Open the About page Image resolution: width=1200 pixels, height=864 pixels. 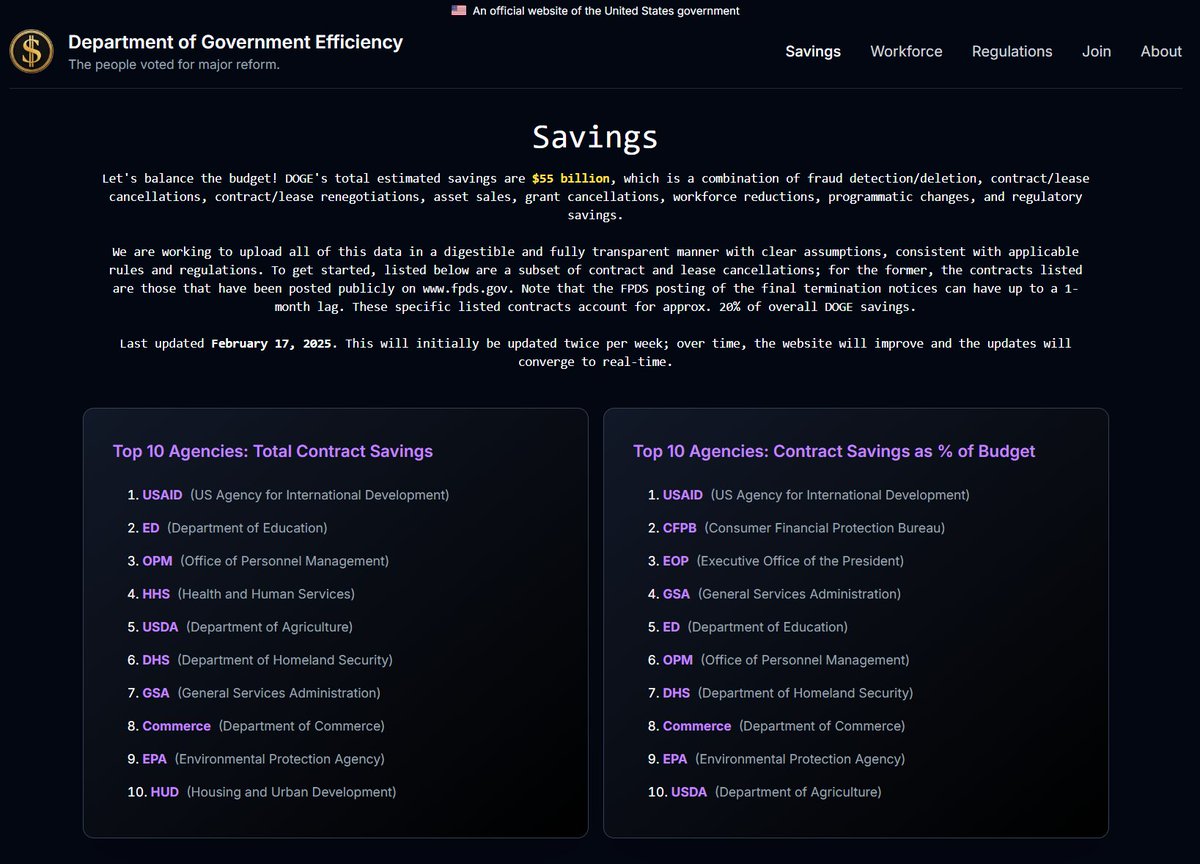click(x=1161, y=51)
